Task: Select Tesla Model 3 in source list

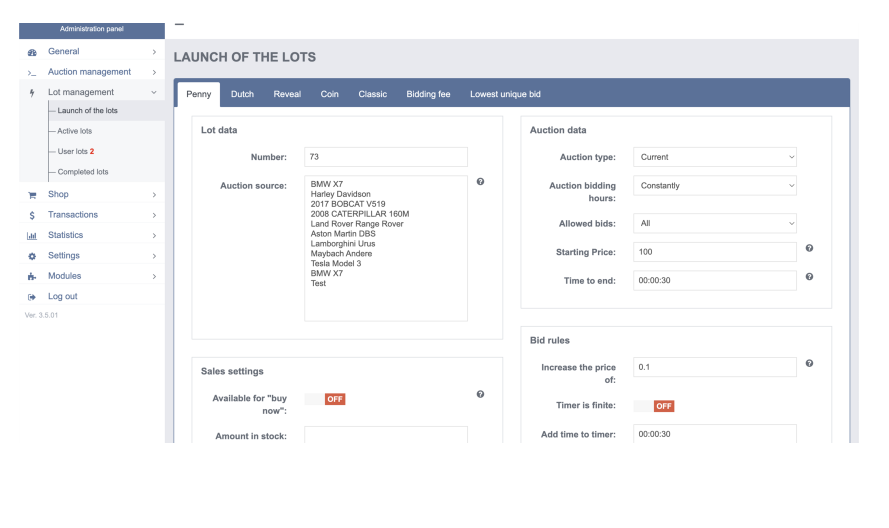Action: (x=336, y=264)
